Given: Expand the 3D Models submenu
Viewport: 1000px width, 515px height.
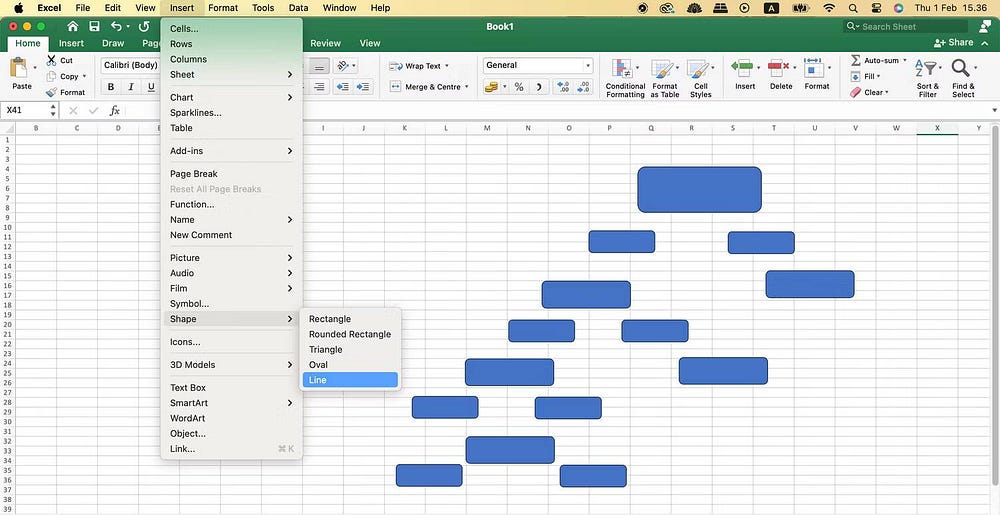Looking at the screenshot, I should [232, 365].
